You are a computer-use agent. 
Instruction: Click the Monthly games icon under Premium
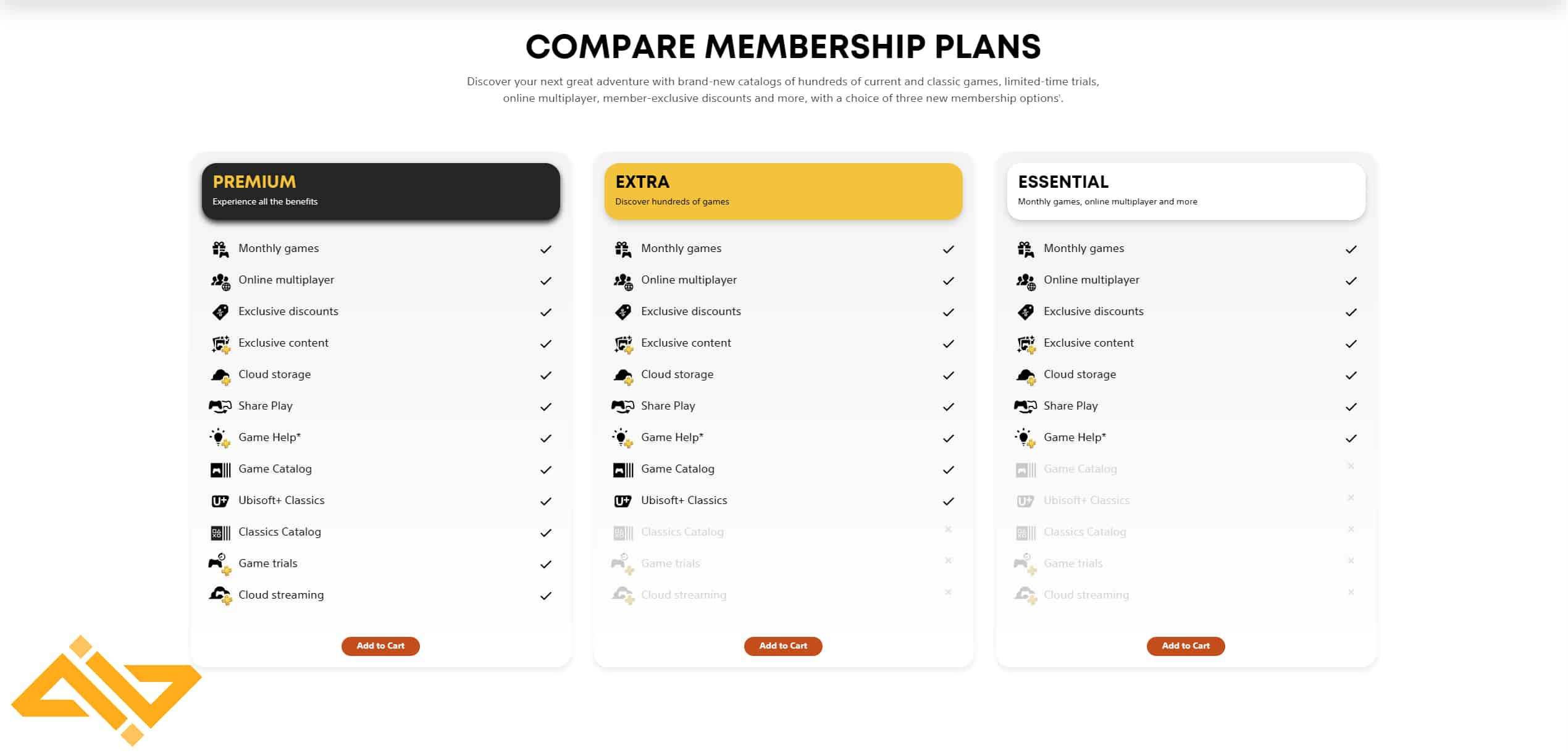point(220,249)
